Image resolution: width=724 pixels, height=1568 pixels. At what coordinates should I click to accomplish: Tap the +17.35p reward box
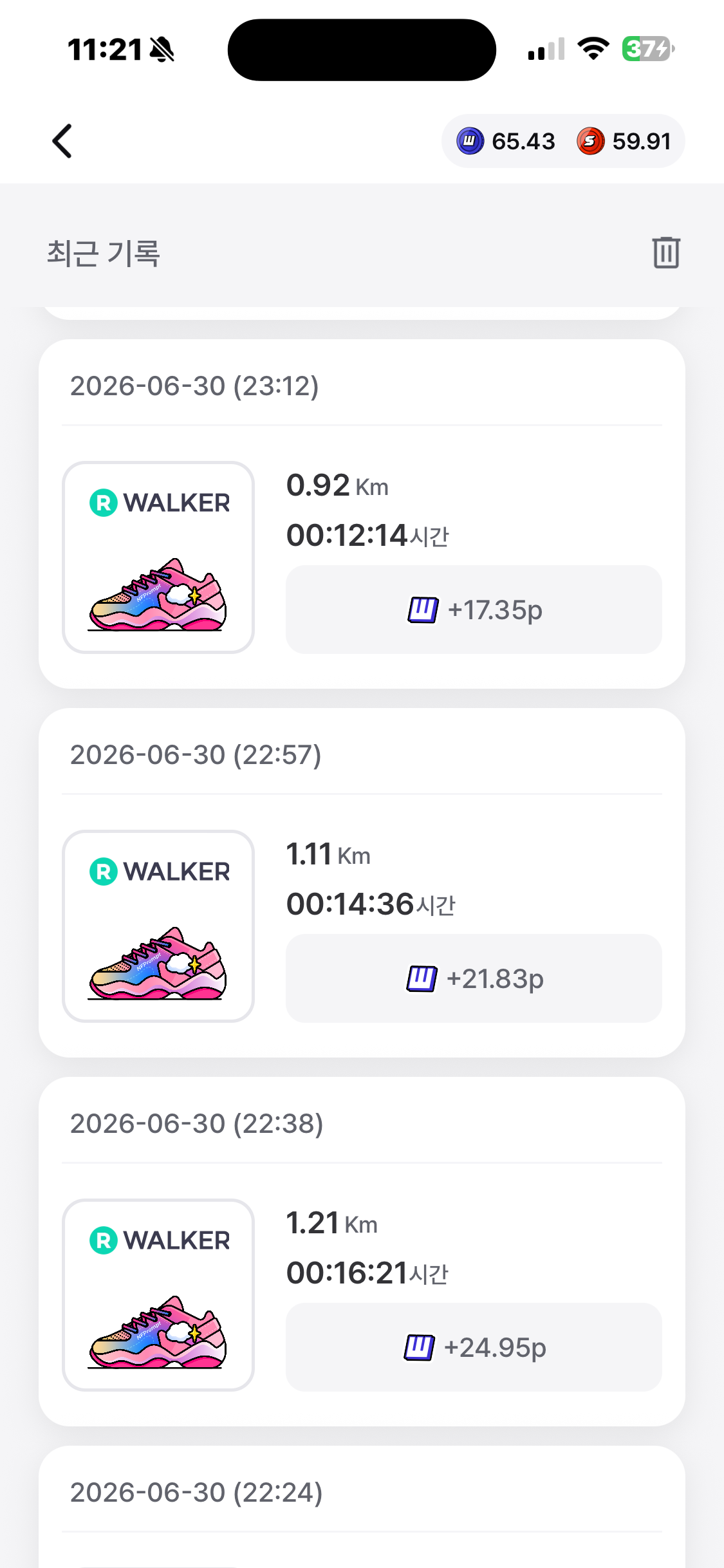pyautogui.click(x=474, y=610)
